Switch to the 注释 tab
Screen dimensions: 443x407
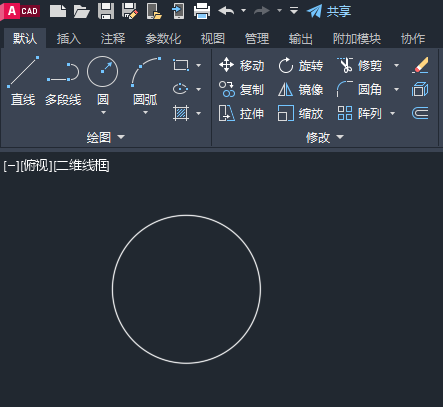point(113,39)
